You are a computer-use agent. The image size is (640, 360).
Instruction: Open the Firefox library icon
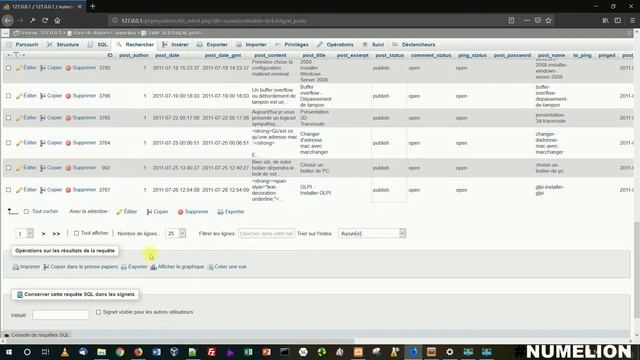click(x=606, y=20)
